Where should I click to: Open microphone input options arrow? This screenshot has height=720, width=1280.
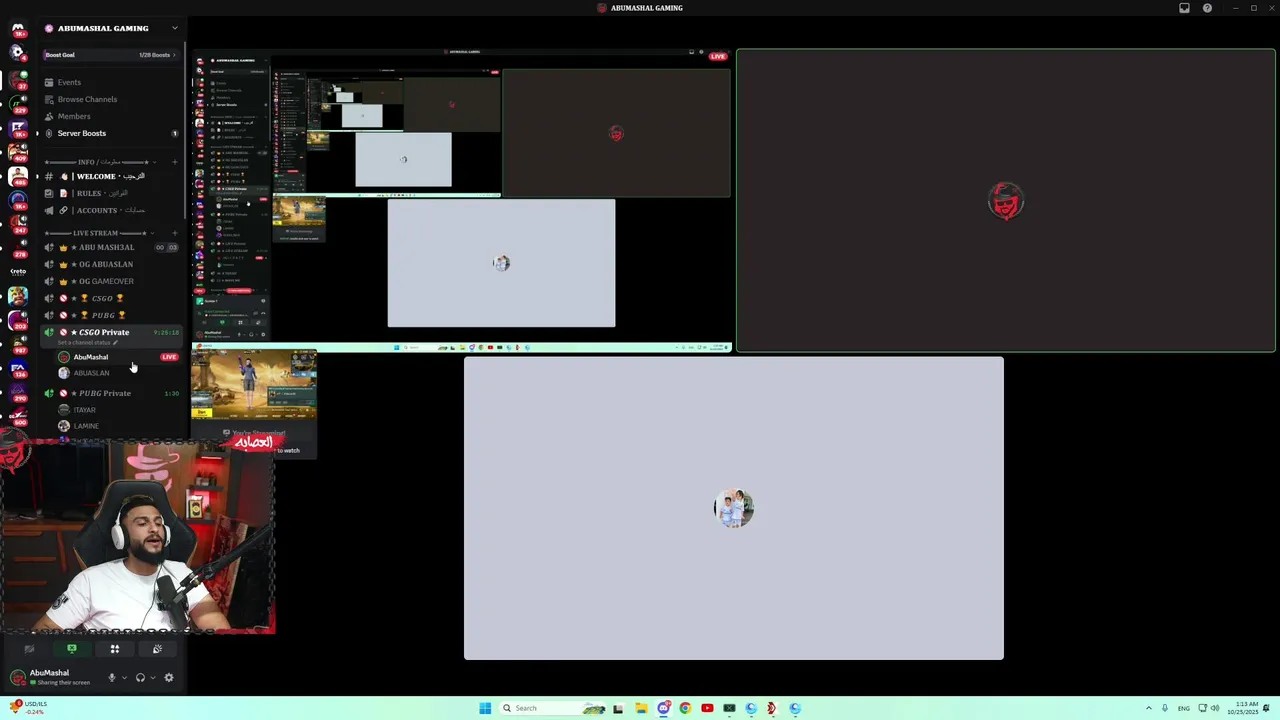click(124, 677)
